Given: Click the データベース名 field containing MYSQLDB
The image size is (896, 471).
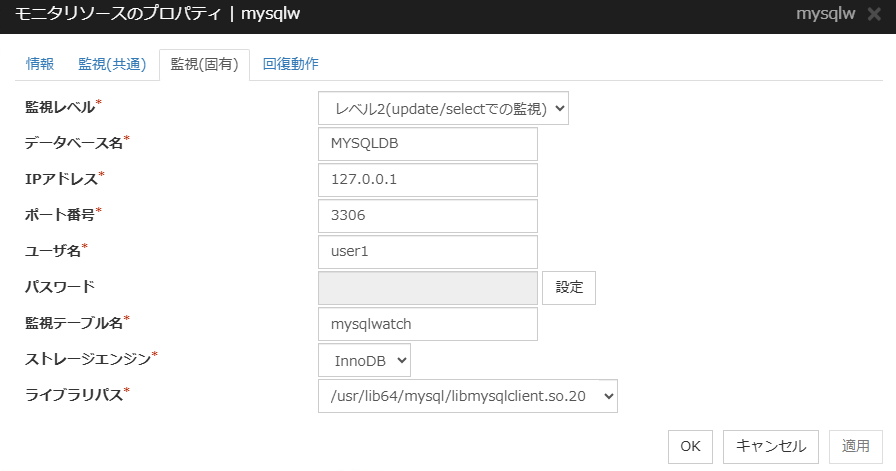Looking at the screenshot, I should (427, 144).
